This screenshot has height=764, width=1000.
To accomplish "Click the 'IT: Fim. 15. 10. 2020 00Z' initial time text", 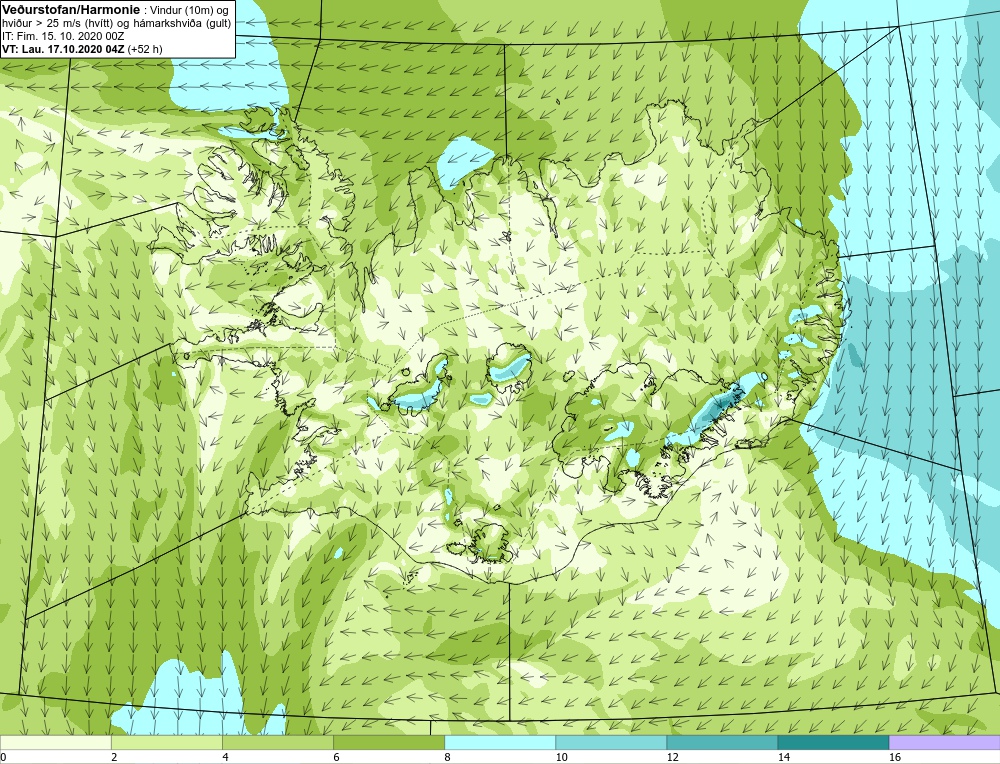I will pyautogui.click(x=63, y=36).
